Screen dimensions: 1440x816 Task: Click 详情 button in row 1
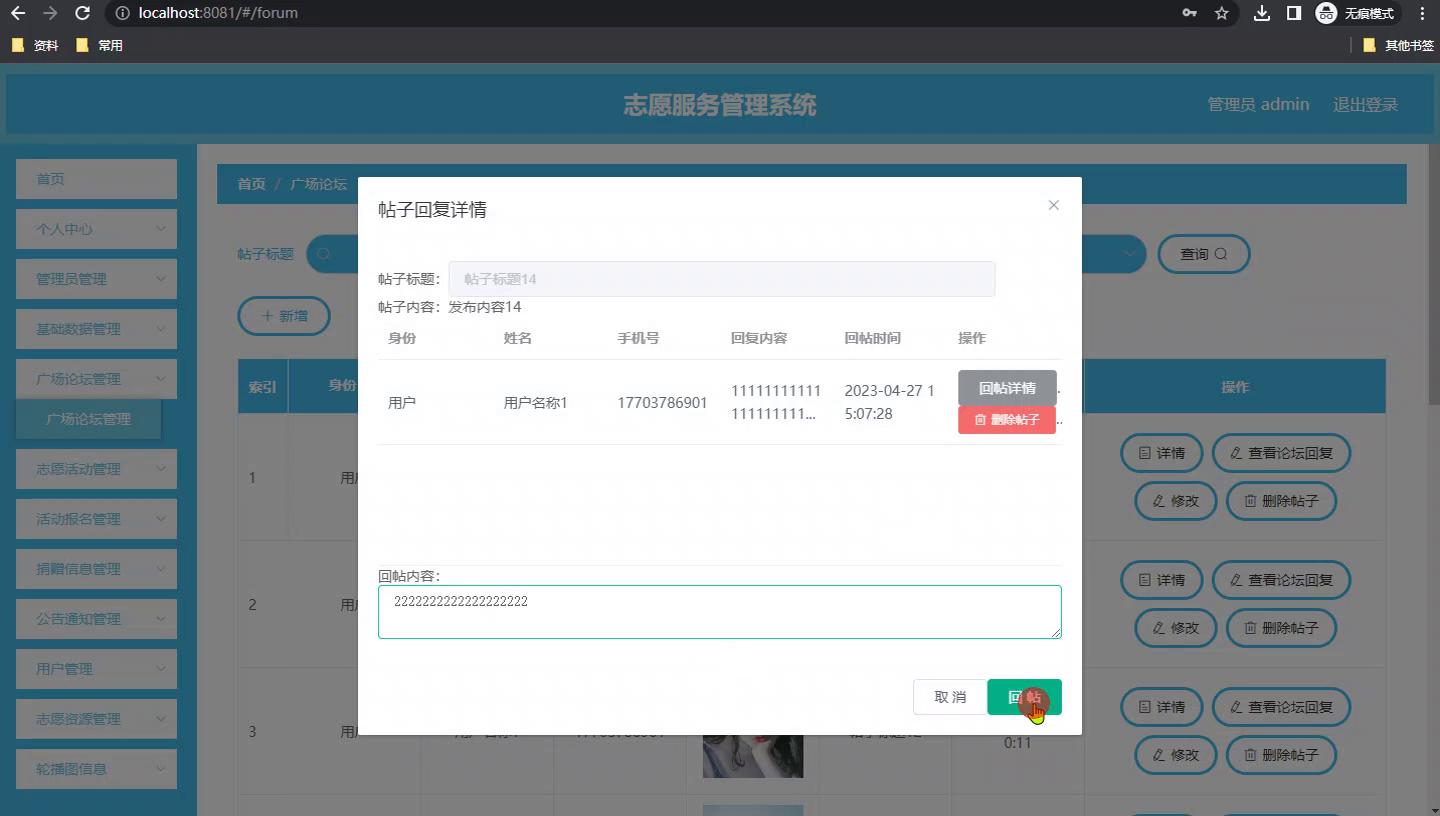point(1161,453)
